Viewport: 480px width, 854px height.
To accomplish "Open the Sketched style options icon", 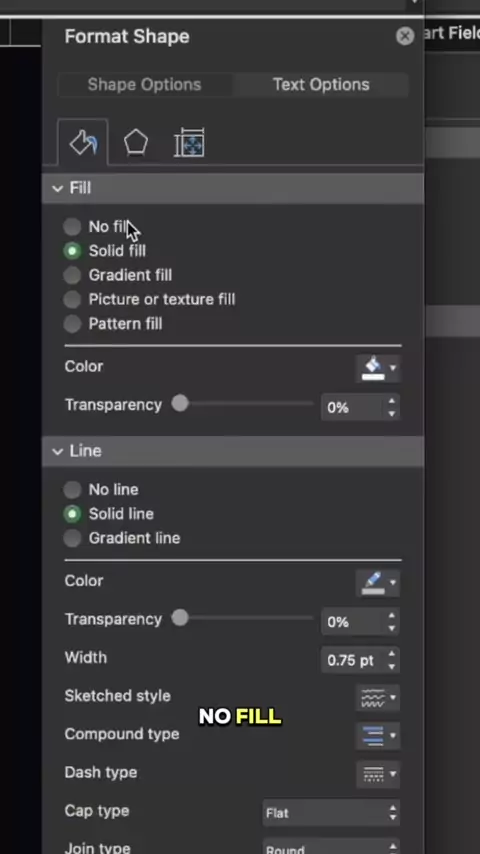I will [x=378, y=697].
